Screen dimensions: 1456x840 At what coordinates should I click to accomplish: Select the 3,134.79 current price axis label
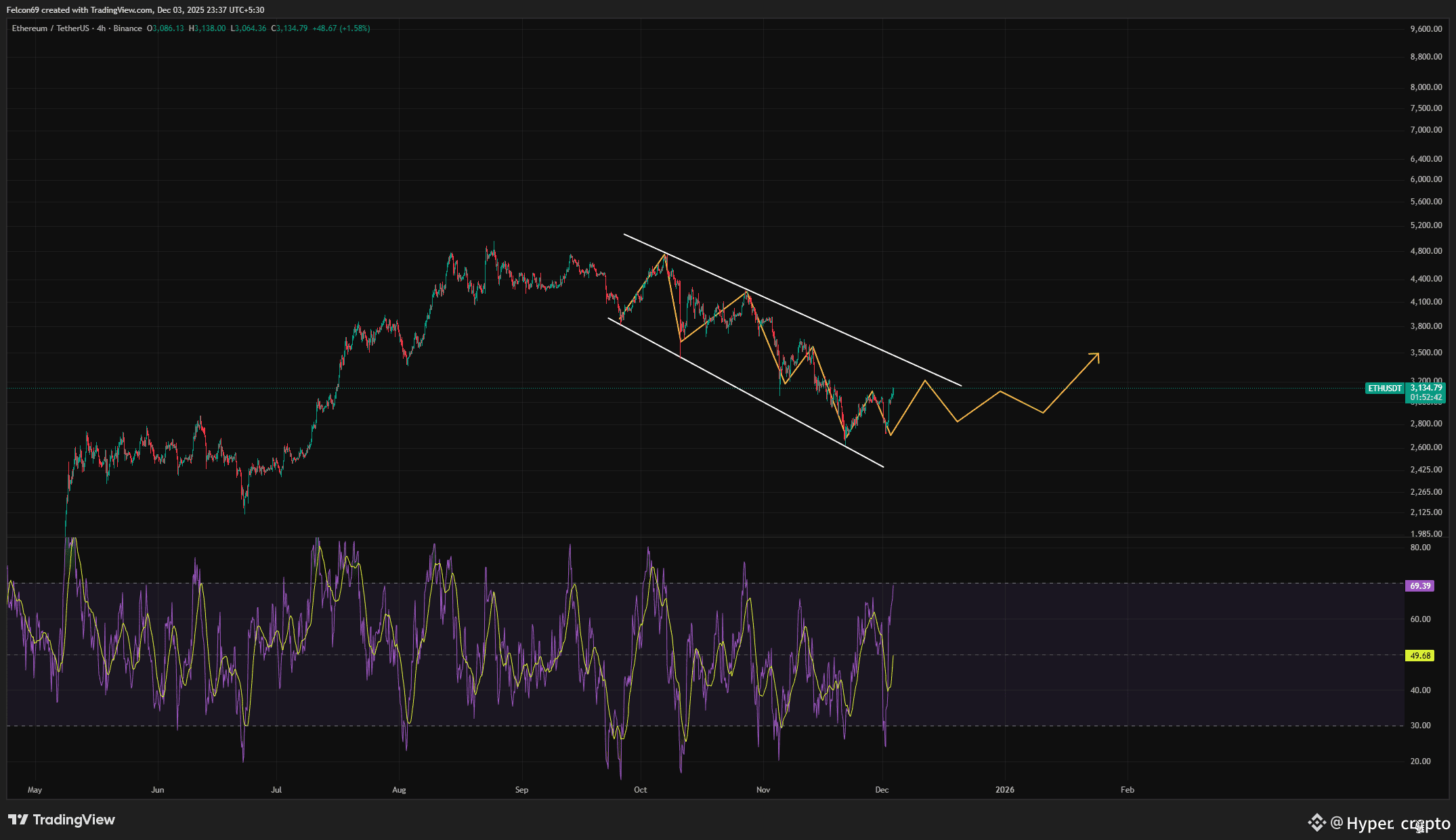(1426, 388)
